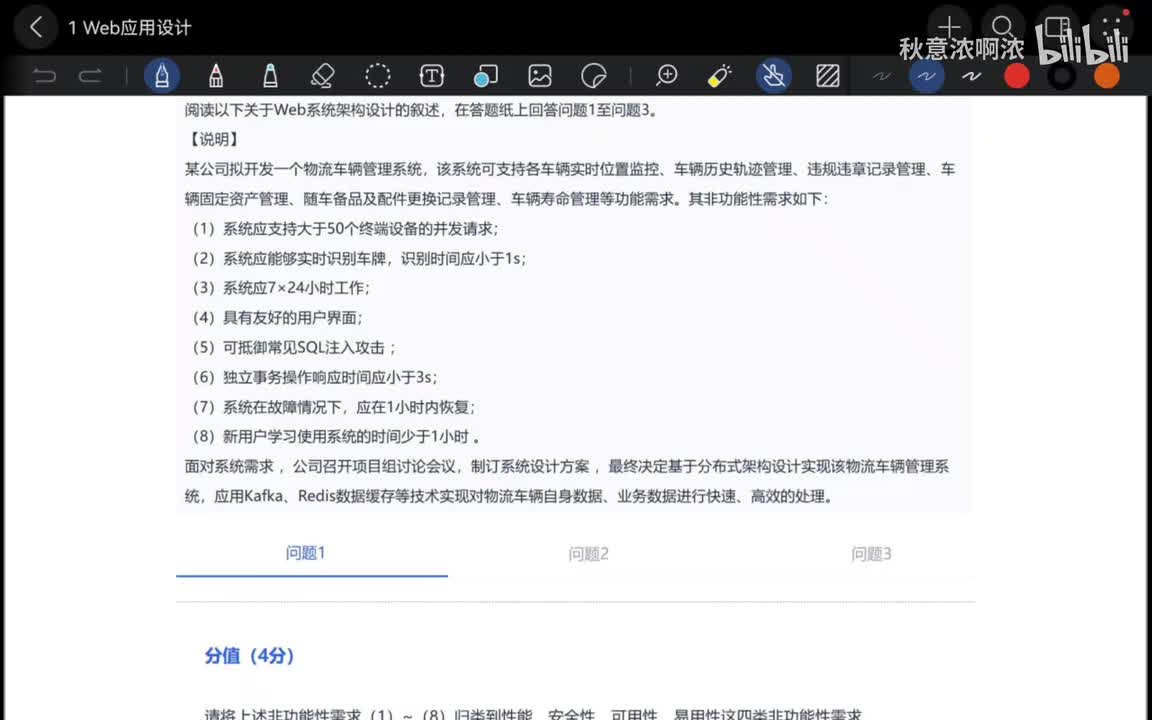Choose the thin stroke width
Screen dimensions: 1152x720
[881, 76]
